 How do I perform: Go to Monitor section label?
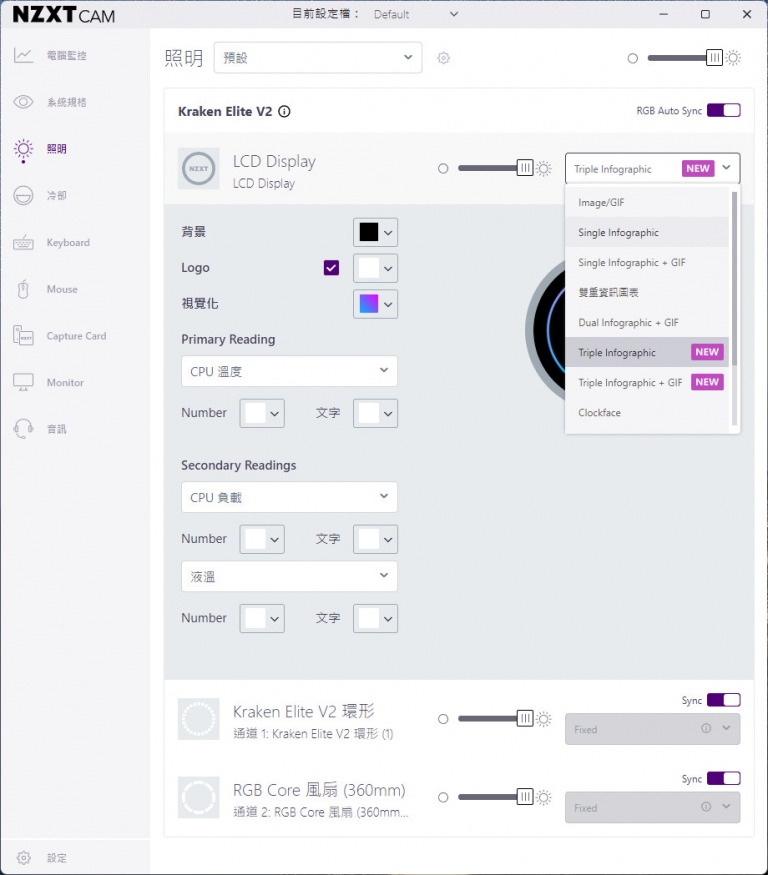pyautogui.click(x=65, y=383)
